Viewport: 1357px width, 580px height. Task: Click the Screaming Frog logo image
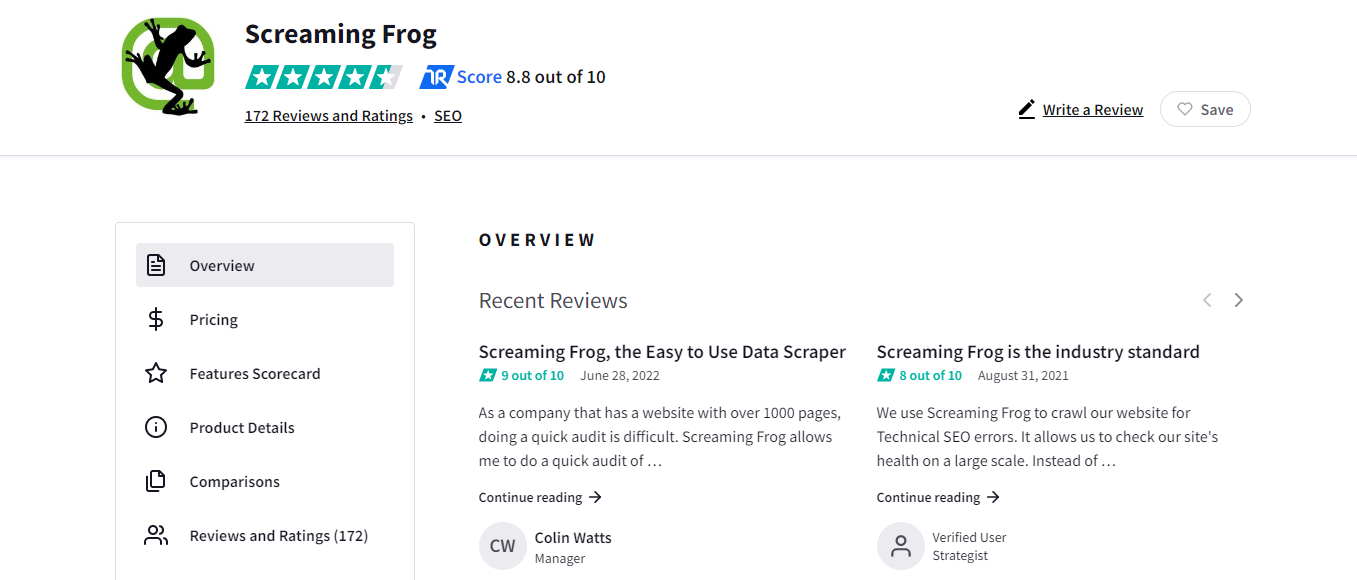tap(168, 66)
